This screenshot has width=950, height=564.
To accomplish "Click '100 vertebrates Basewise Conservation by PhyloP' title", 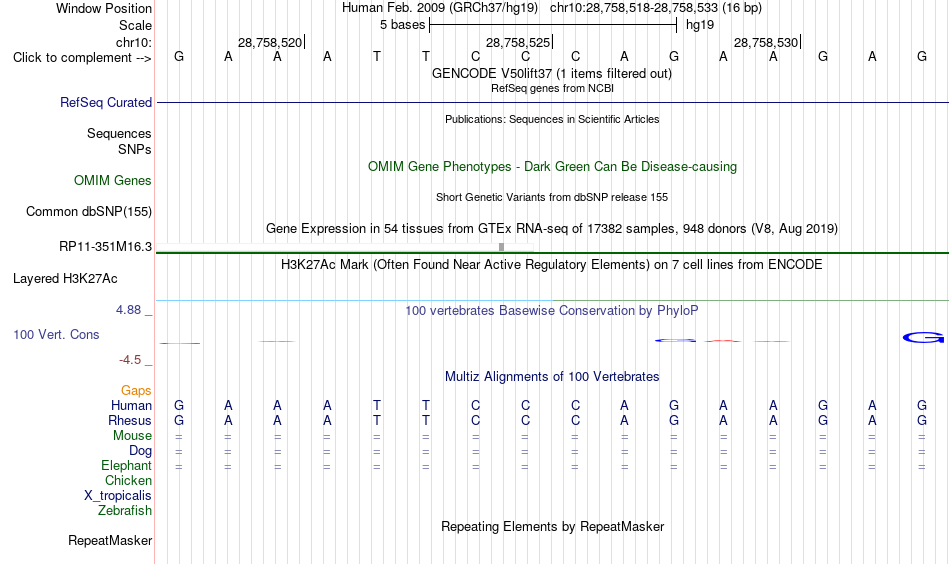I will (x=552, y=311).
